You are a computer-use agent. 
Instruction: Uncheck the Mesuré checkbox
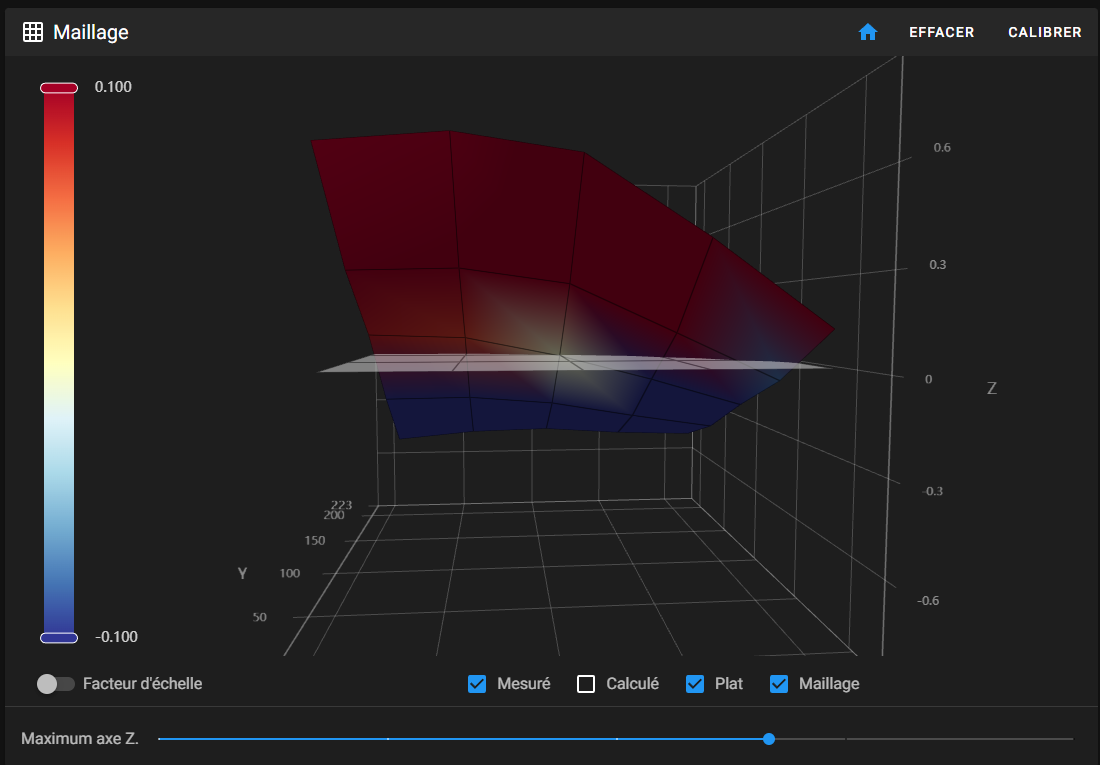click(478, 684)
